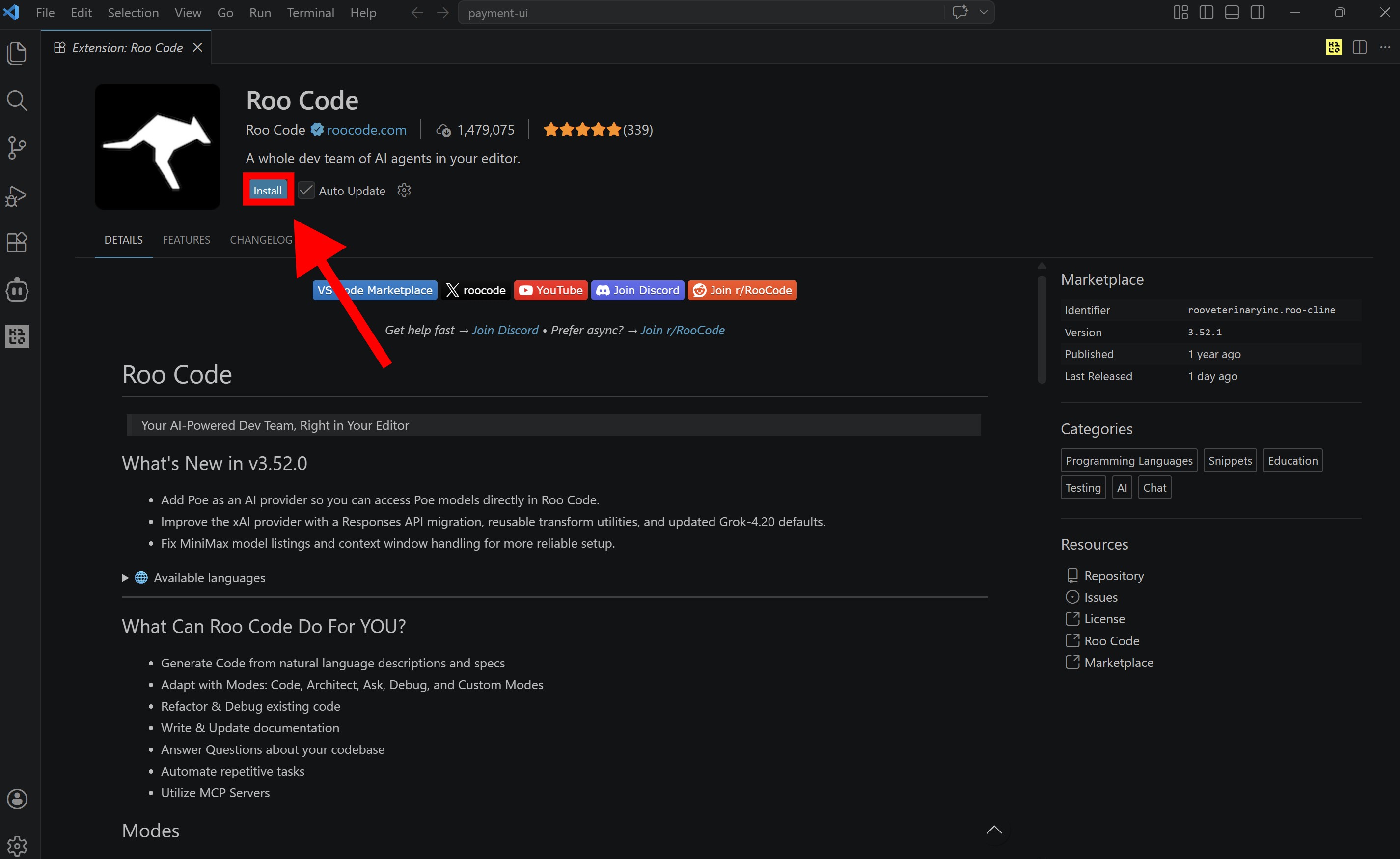Screen dimensions: 1400x859
Task: Open the Search view in activity bar
Action: click(x=17, y=101)
